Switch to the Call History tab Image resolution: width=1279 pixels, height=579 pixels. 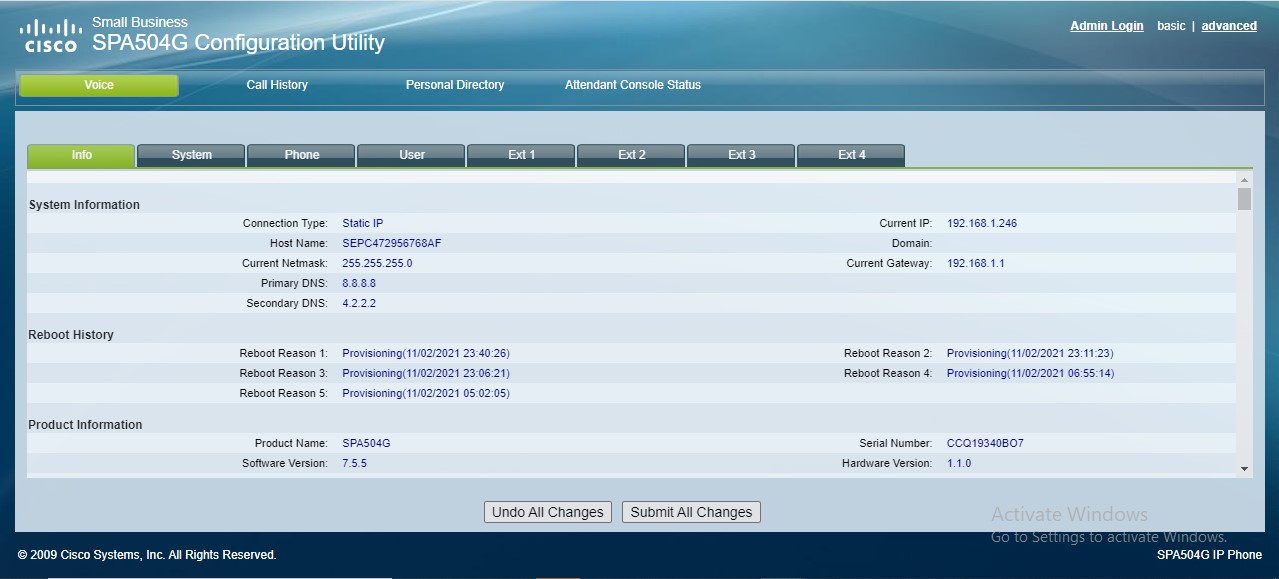(277, 85)
